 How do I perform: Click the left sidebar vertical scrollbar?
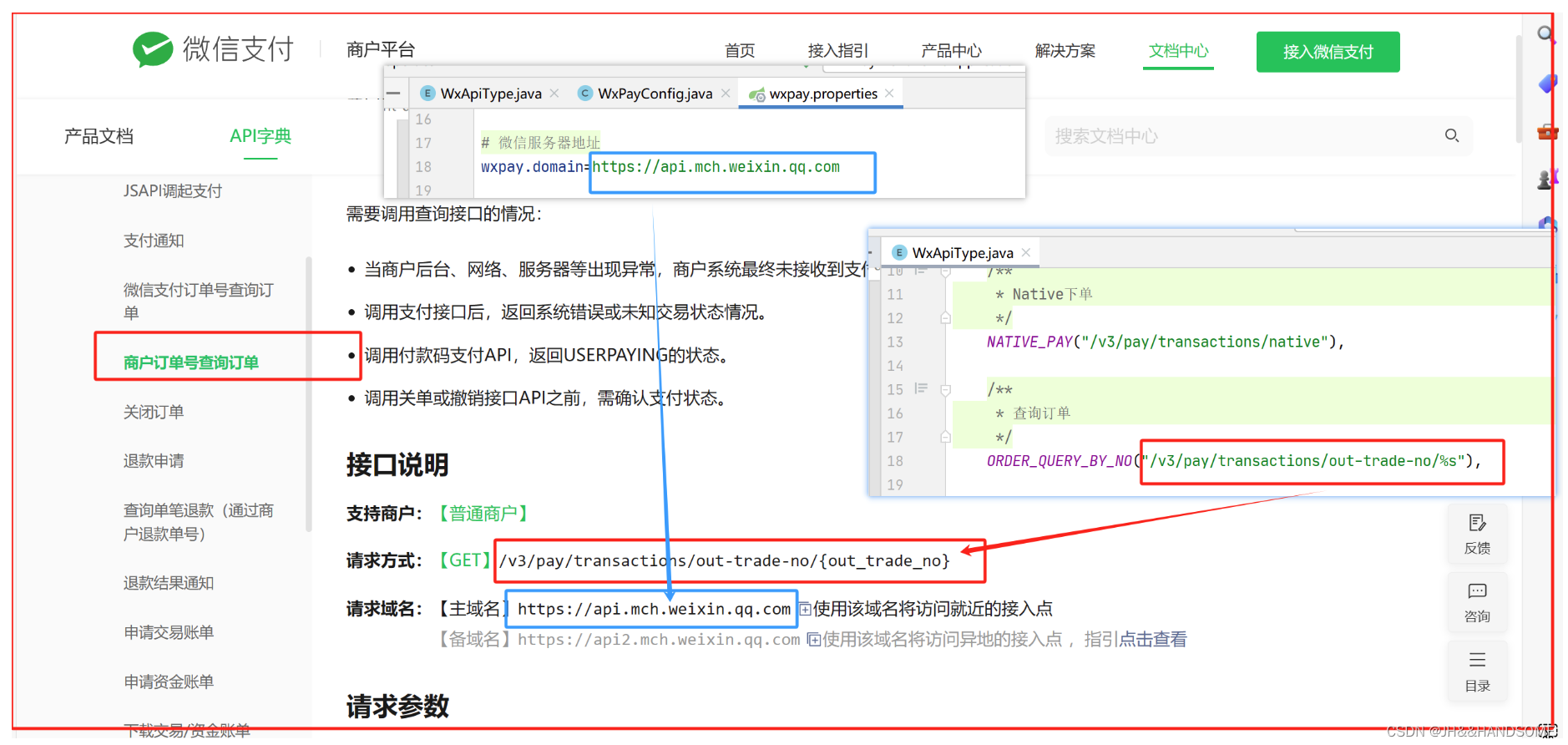click(309, 393)
